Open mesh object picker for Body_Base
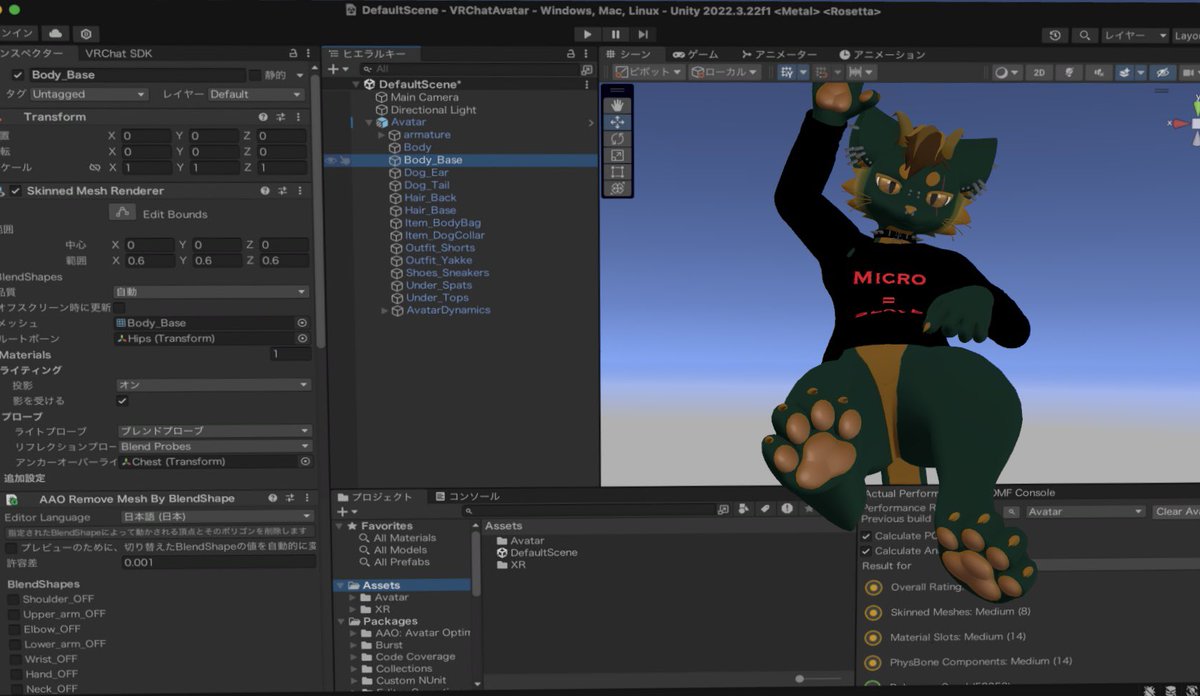The height and width of the screenshot is (696, 1200). point(302,323)
